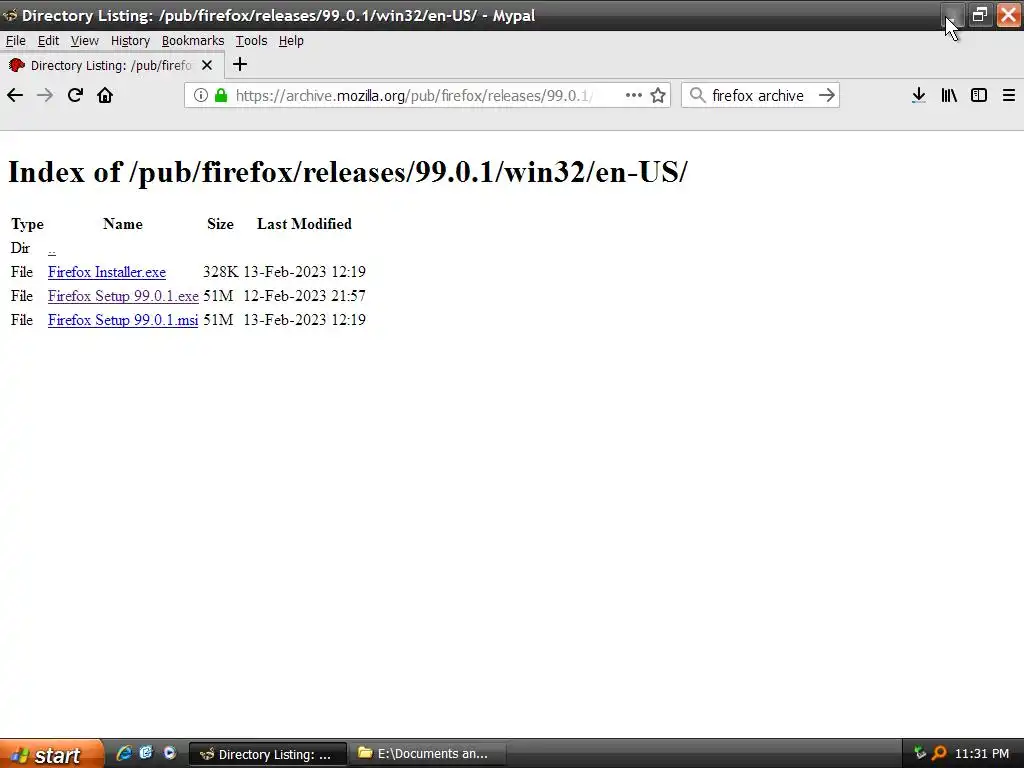This screenshot has width=1024, height=768.
Task: Open the downloads panel
Action: tap(919, 95)
